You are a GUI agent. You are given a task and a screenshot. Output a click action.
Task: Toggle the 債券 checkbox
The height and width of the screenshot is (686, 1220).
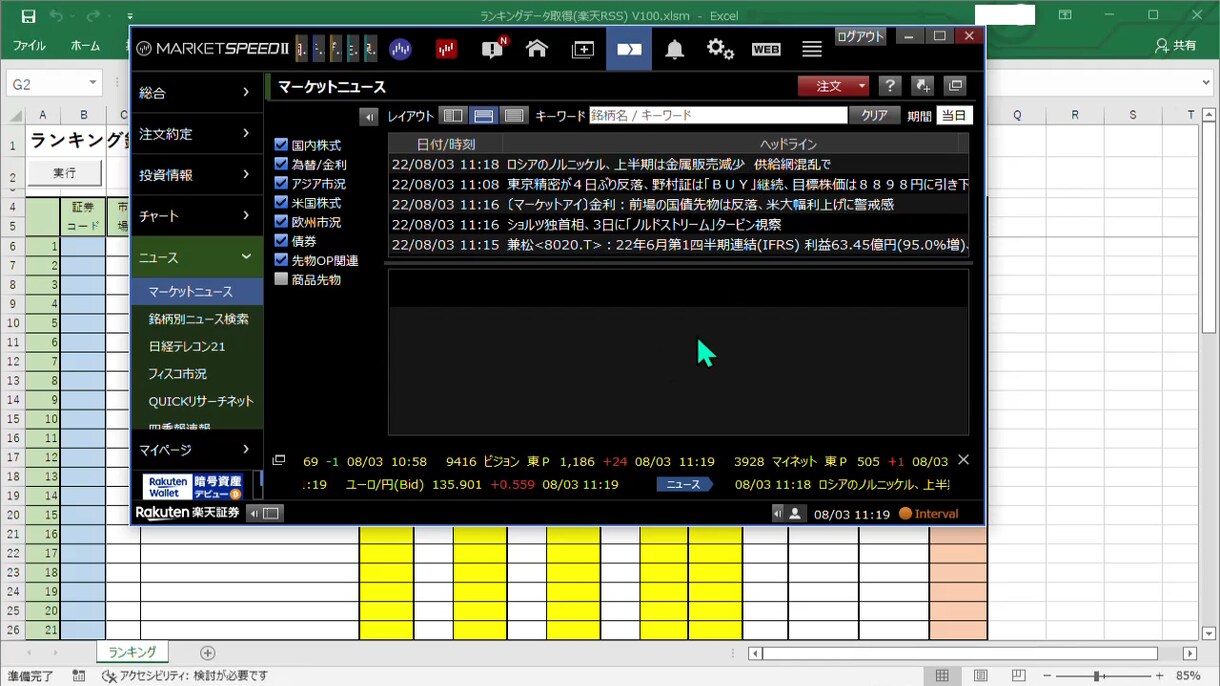coord(281,241)
